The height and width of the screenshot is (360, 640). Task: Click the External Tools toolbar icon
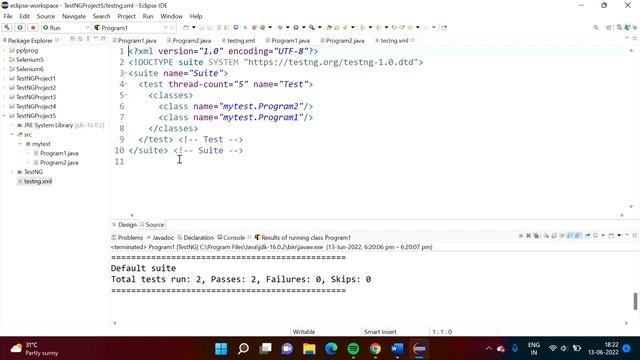(312, 27)
